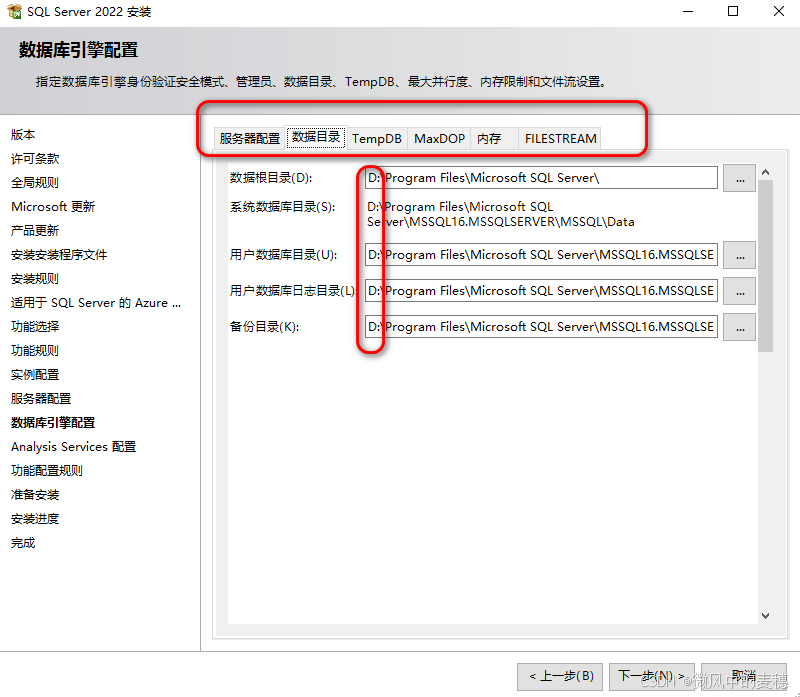
Task: Click 全局规则 in the step list
Action: coord(35,183)
